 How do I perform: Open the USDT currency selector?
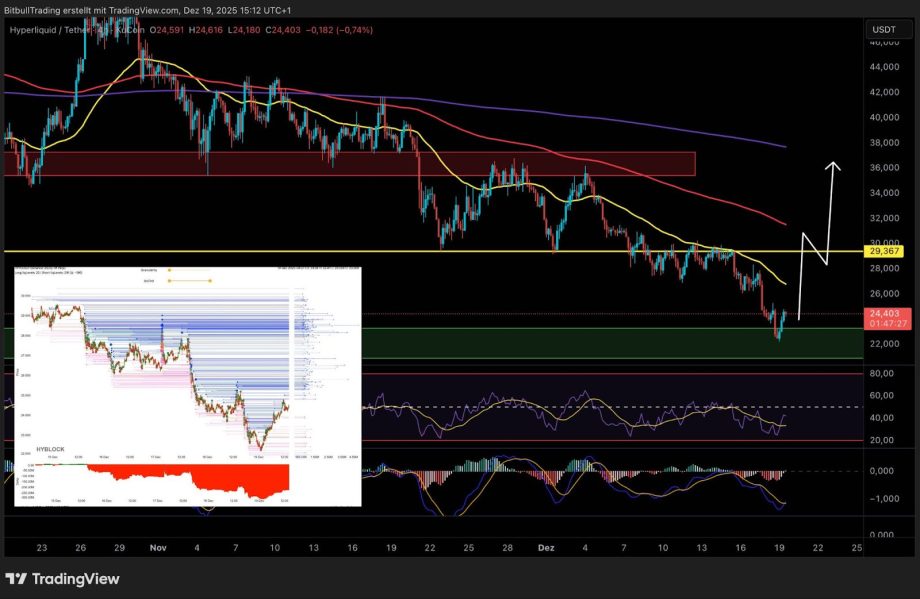(884, 30)
